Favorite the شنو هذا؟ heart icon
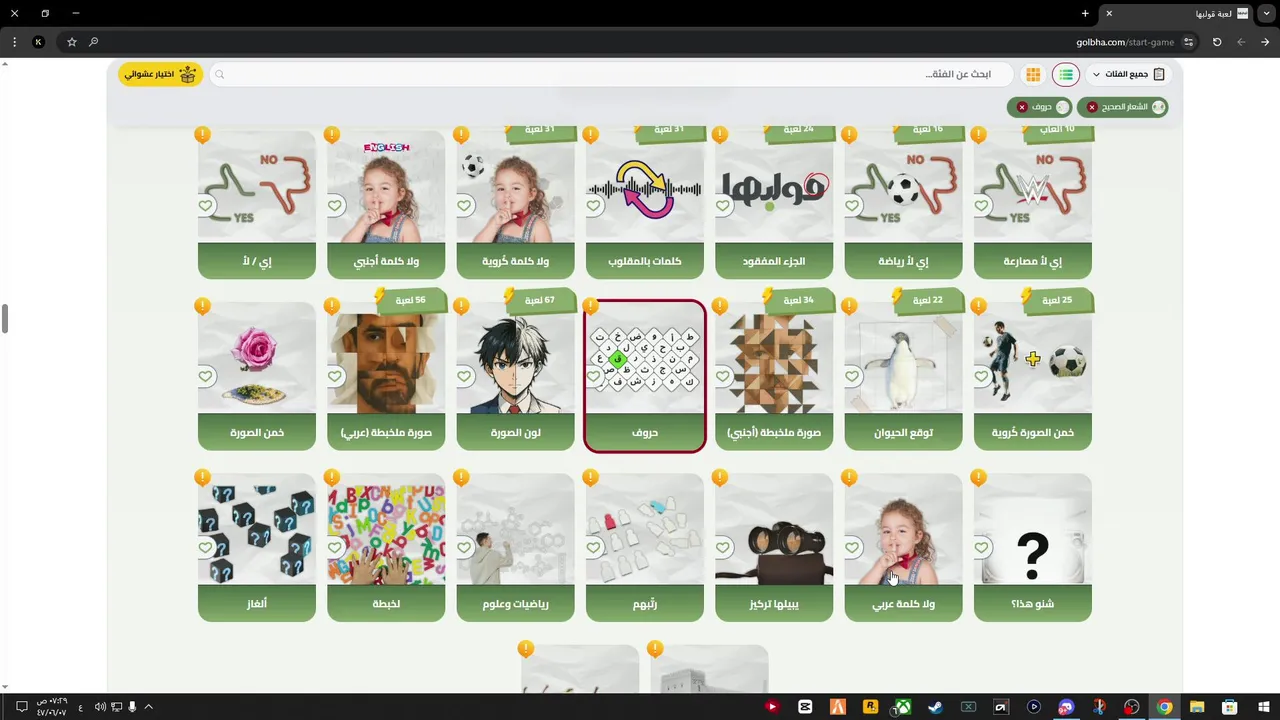The width and height of the screenshot is (1280, 720). pyautogui.click(x=982, y=548)
